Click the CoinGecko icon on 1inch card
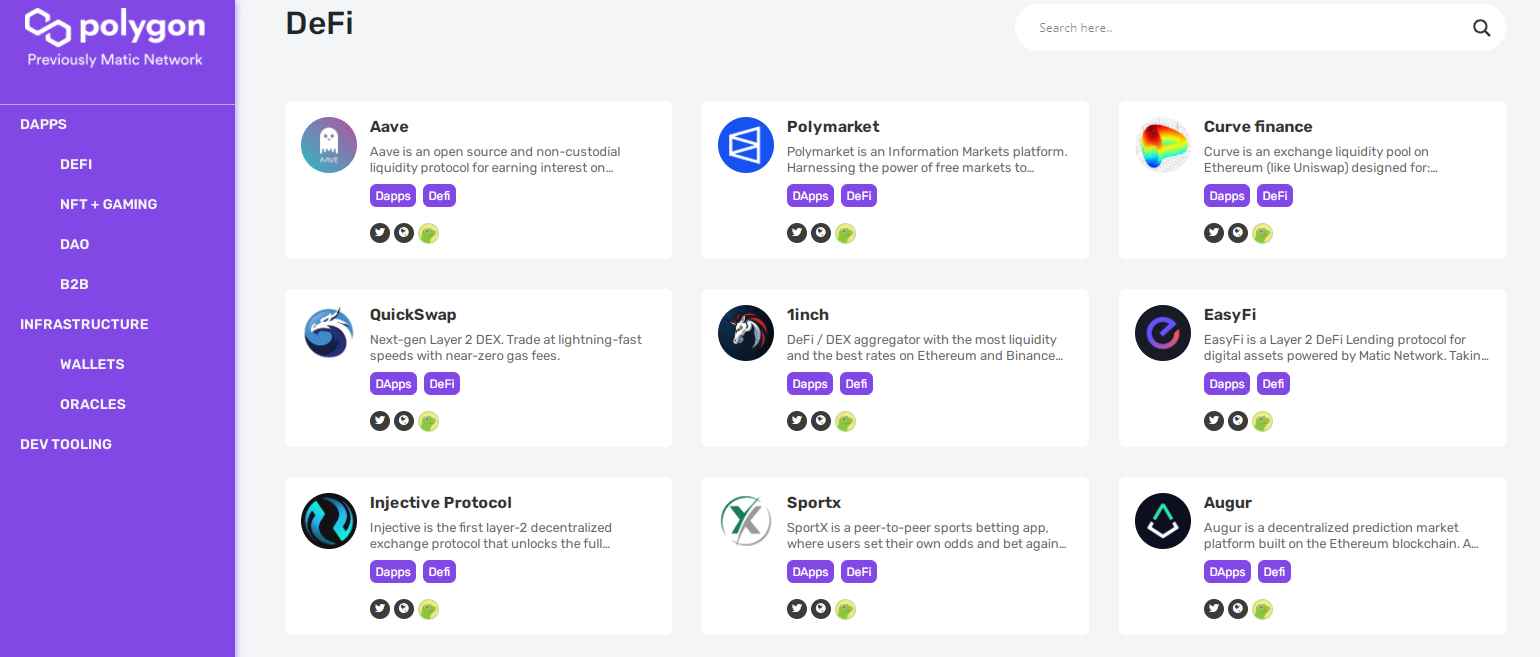Image resolution: width=1540 pixels, height=657 pixels. tap(846, 422)
